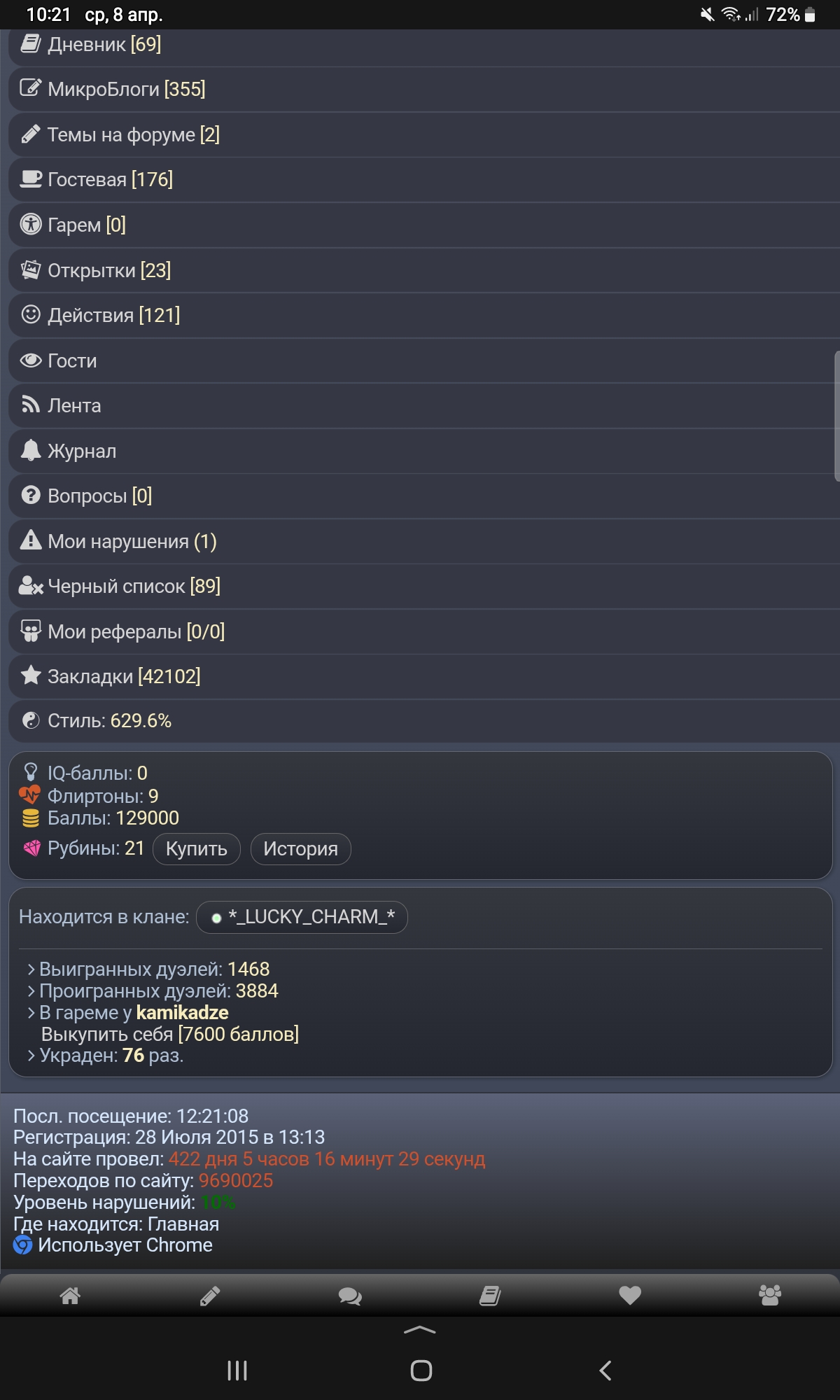Tap the home icon in bottom toolbar
This screenshot has width=840, height=1400.
click(x=70, y=1296)
